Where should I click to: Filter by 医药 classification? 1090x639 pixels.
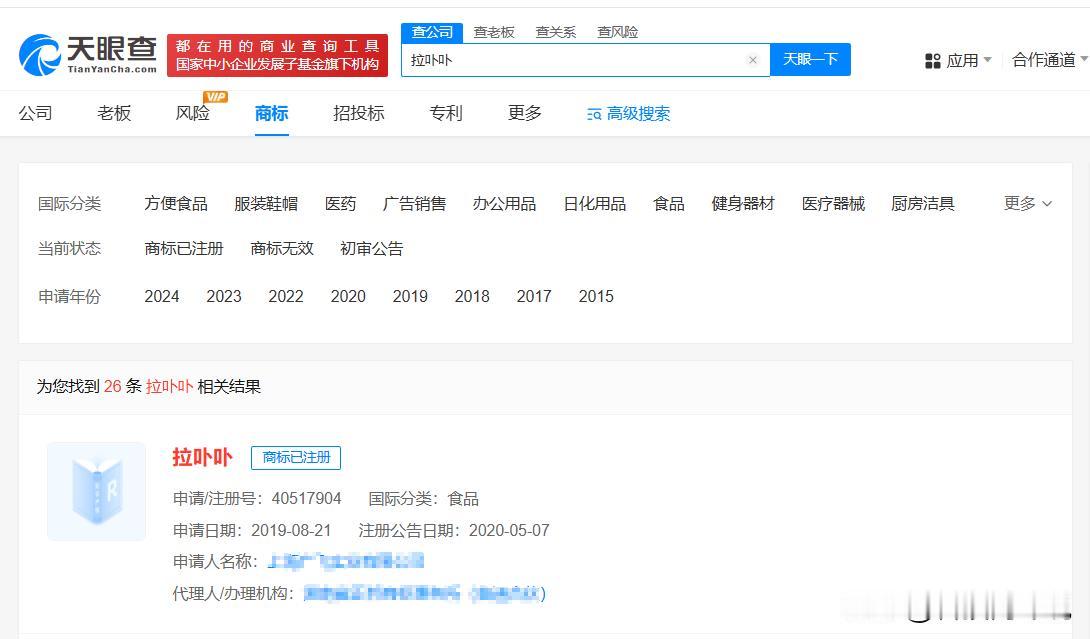pos(341,204)
